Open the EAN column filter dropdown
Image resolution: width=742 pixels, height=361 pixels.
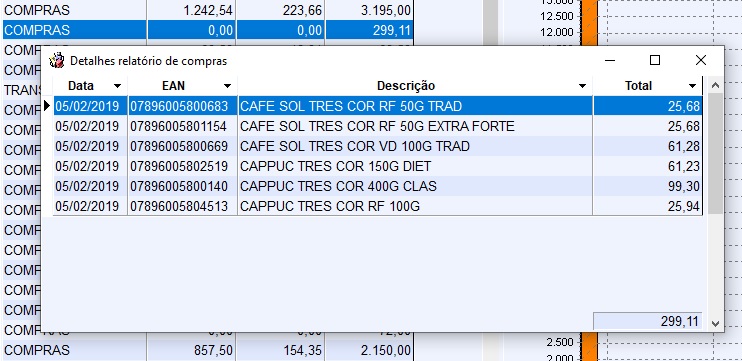pyautogui.click(x=227, y=86)
